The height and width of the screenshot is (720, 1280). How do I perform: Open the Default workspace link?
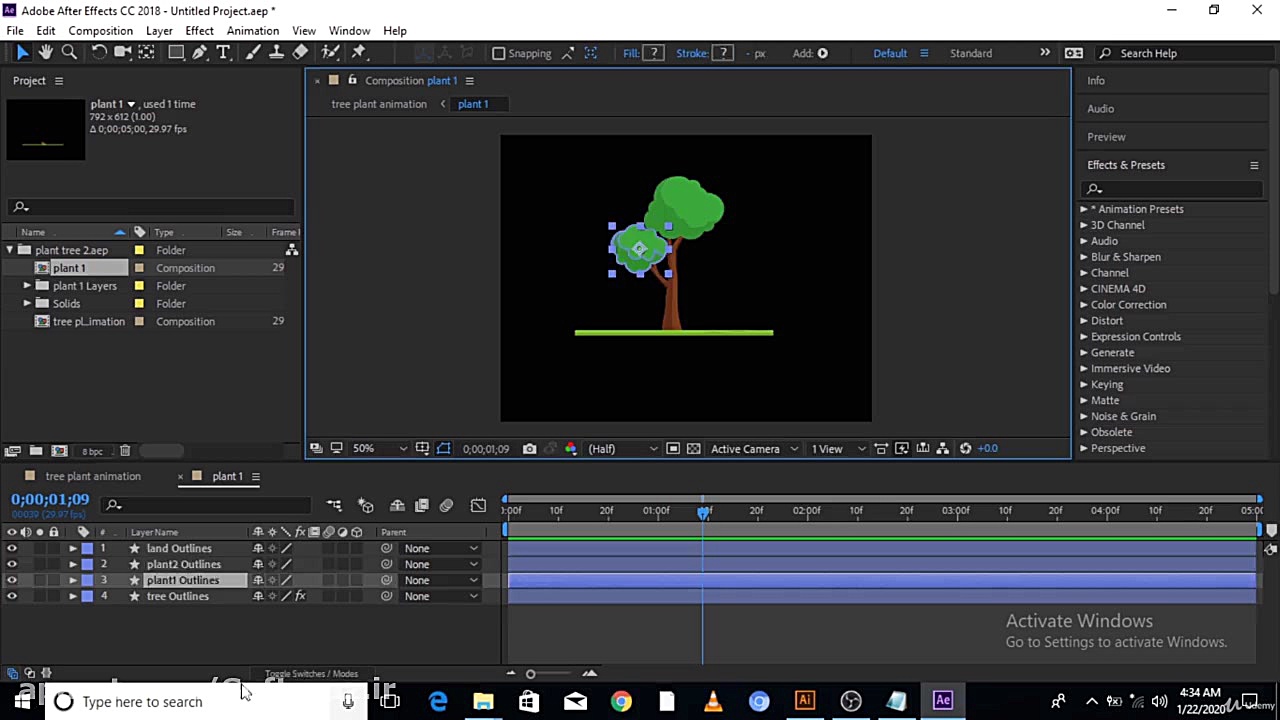889,53
